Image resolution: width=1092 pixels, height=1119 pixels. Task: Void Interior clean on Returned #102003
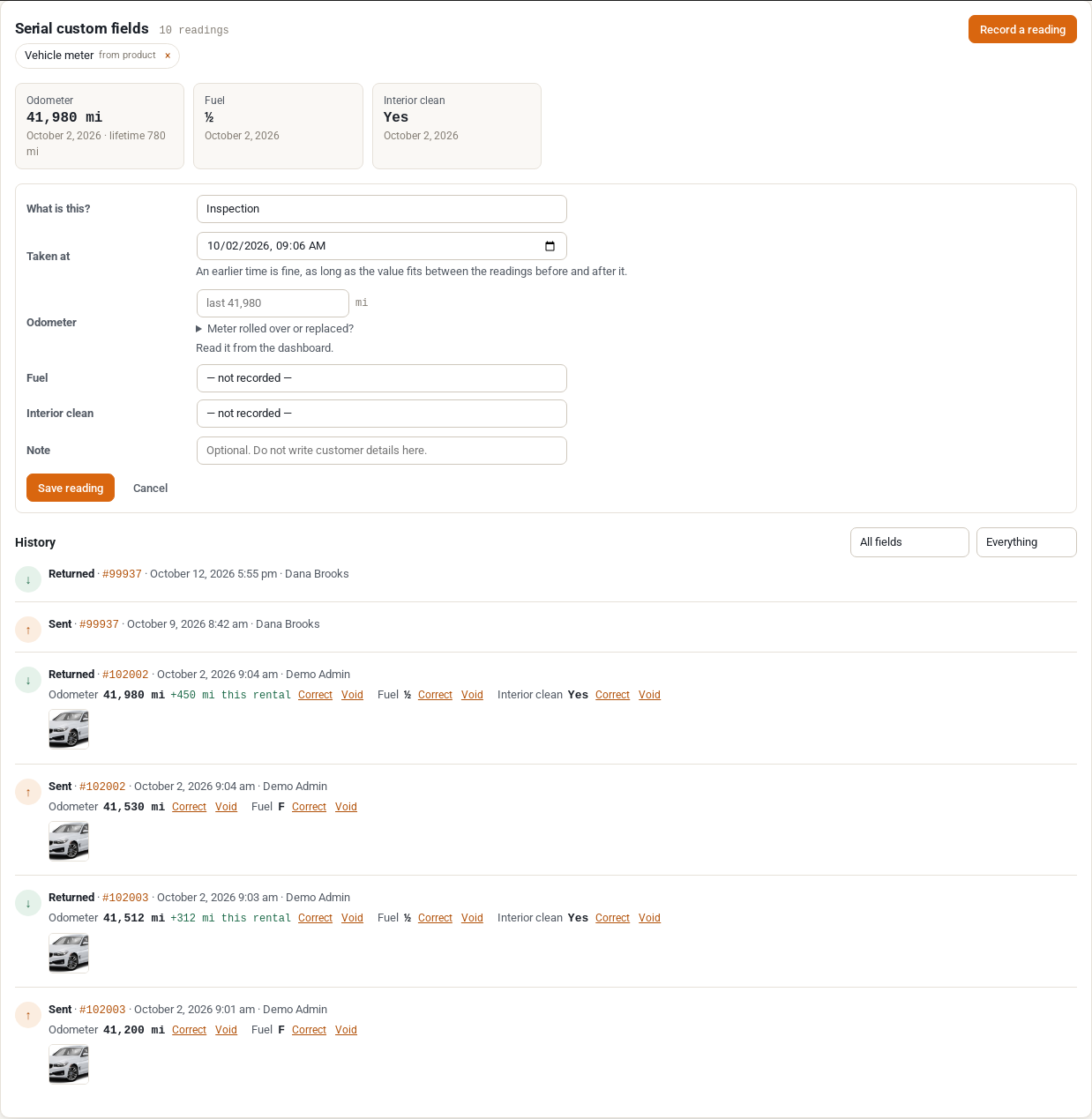point(649,918)
